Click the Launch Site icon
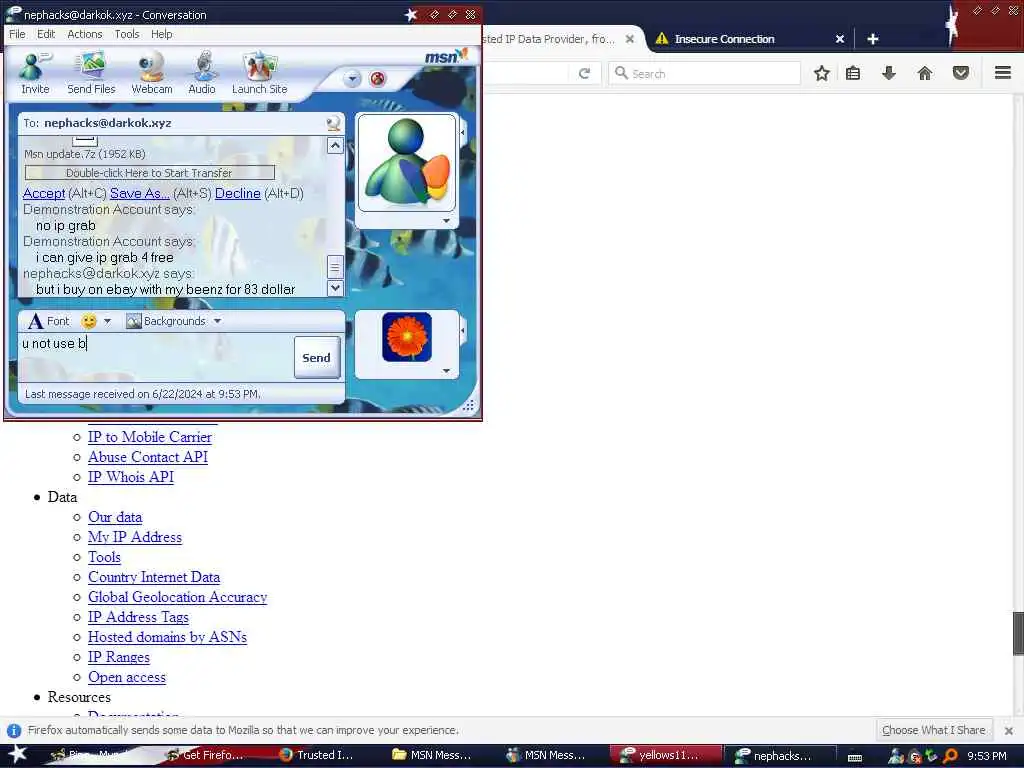The height and width of the screenshot is (768, 1024). [x=259, y=73]
